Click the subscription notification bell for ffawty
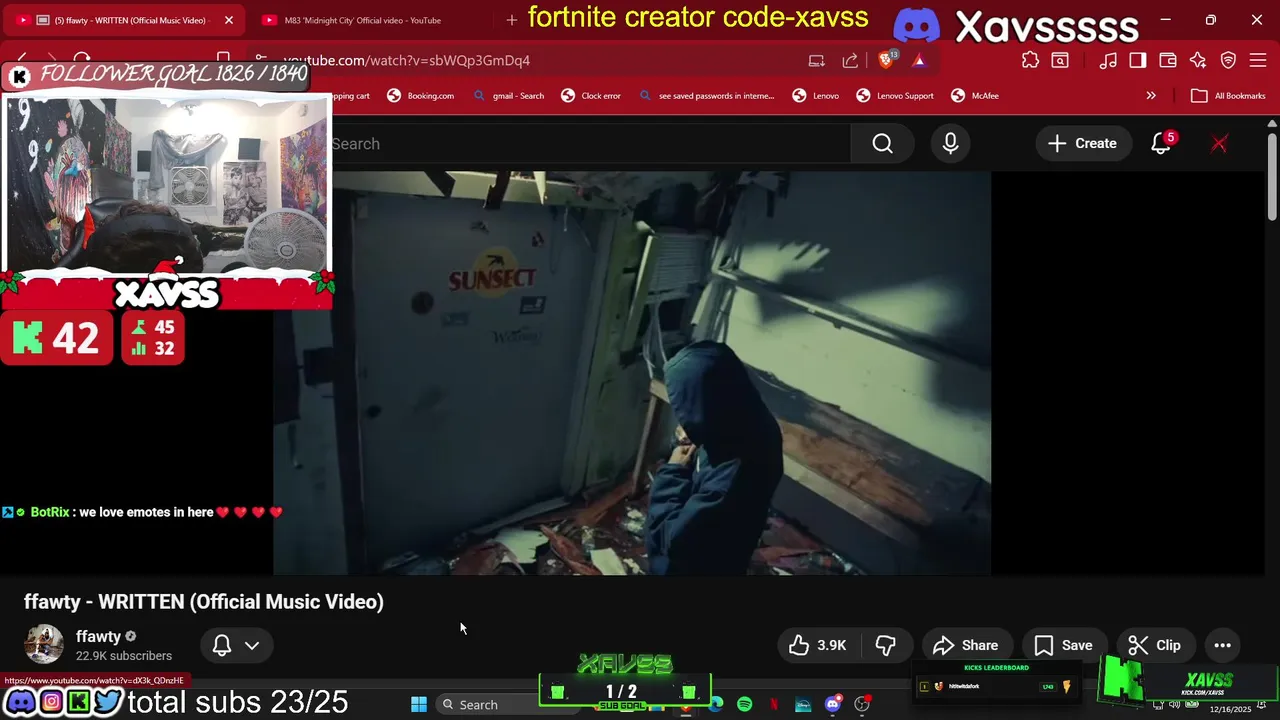Screen dimensions: 1280x720 tap(222, 645)
